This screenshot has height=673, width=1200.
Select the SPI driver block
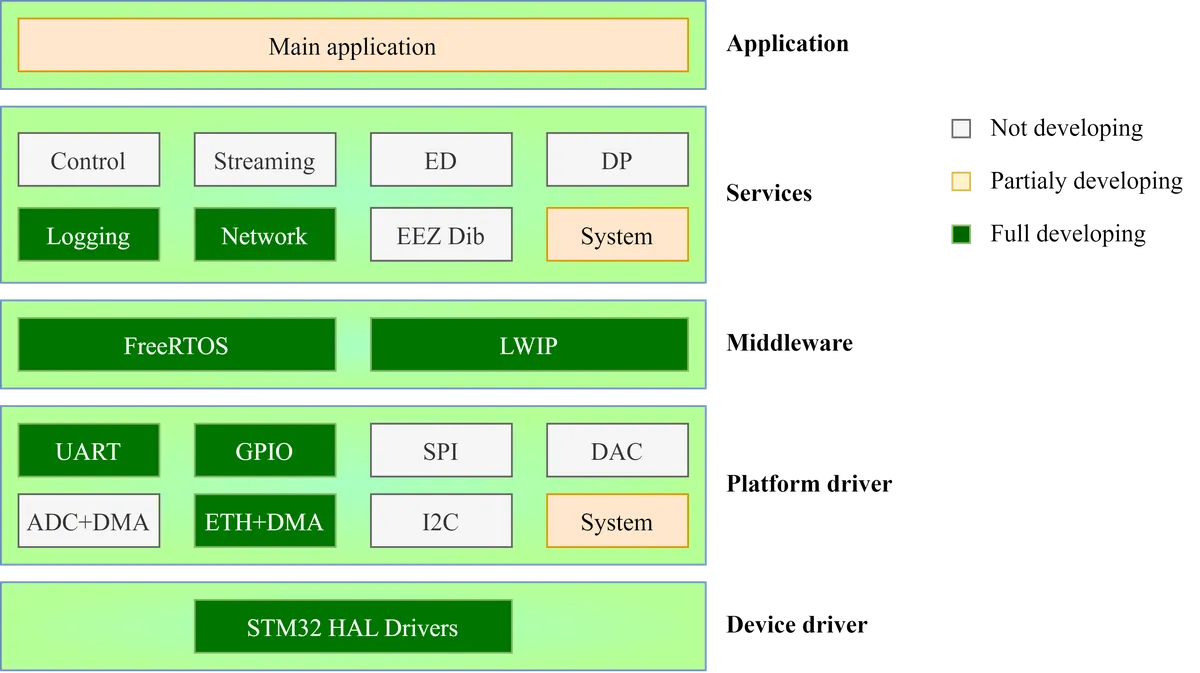click(x=441, y=450)
